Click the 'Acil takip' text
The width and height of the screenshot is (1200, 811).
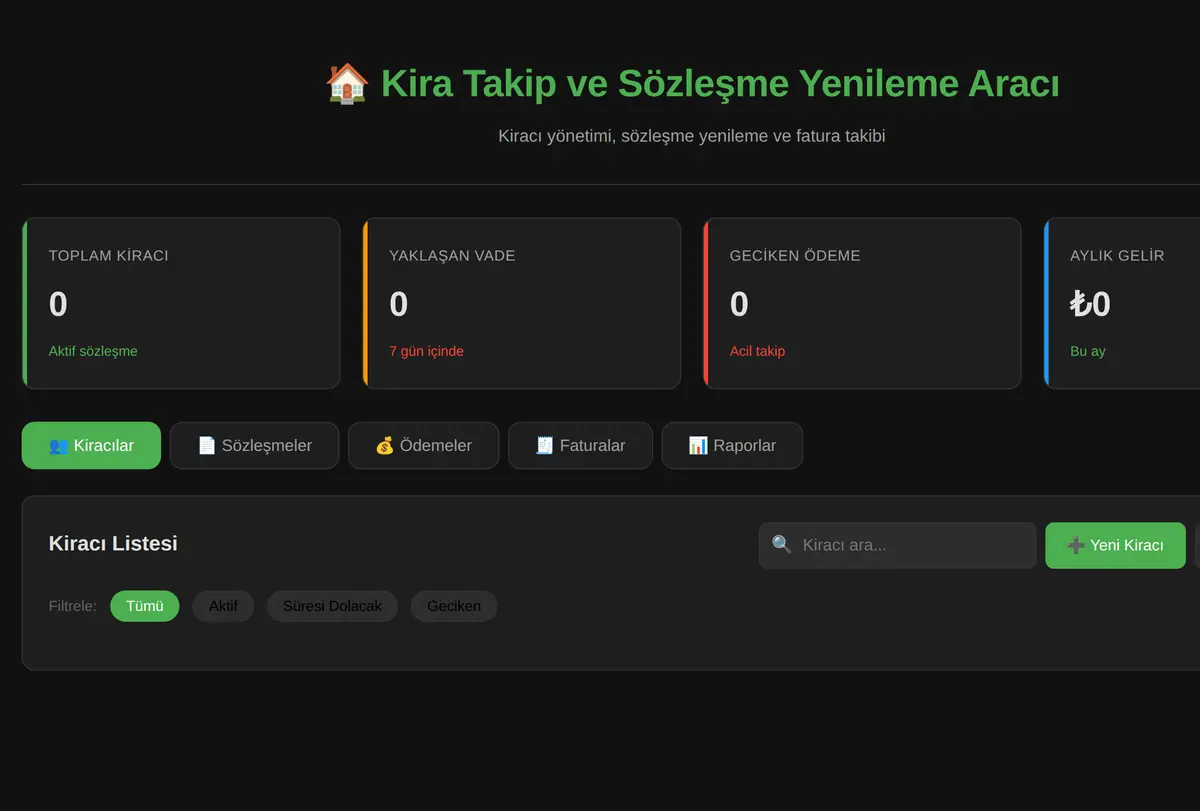(x=757, y=351)
